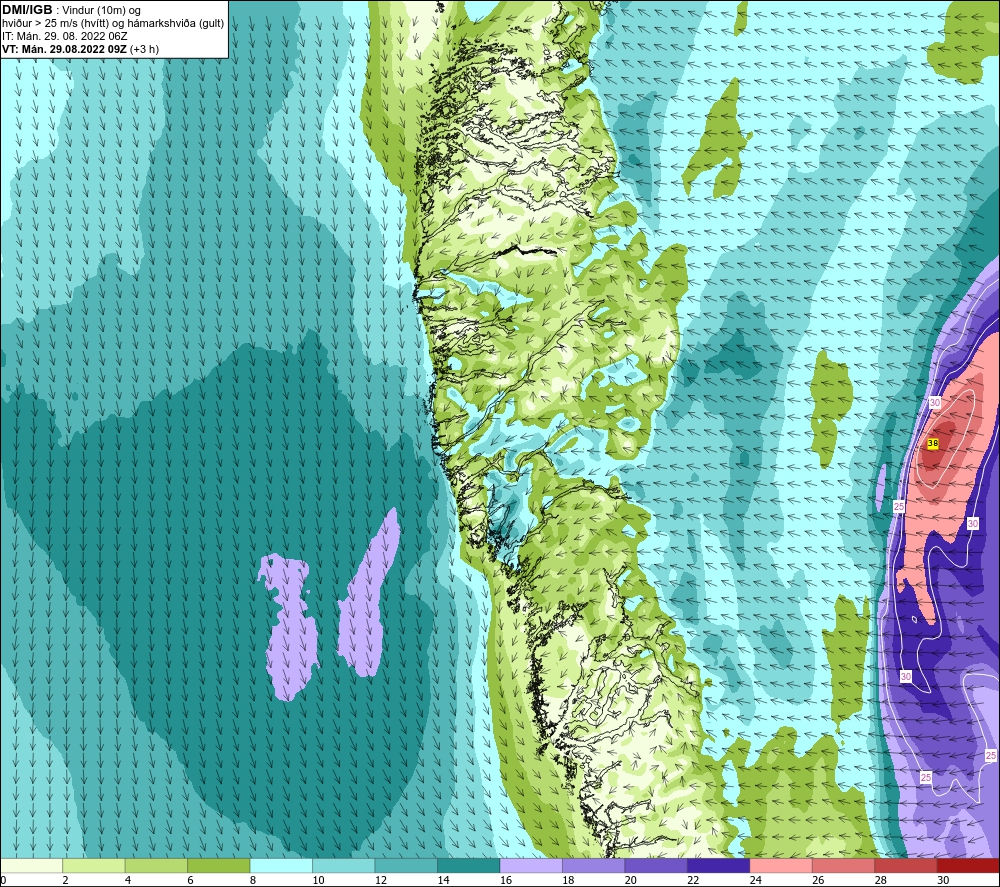Click the yellow 38 maximum gust label
The image size is (1000, 887).
click(932, 443)
